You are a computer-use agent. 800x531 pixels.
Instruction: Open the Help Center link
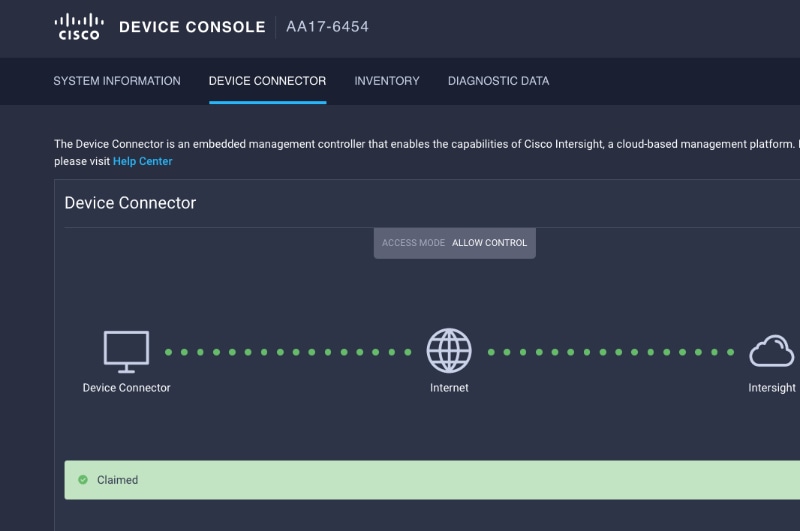(142, 161)
